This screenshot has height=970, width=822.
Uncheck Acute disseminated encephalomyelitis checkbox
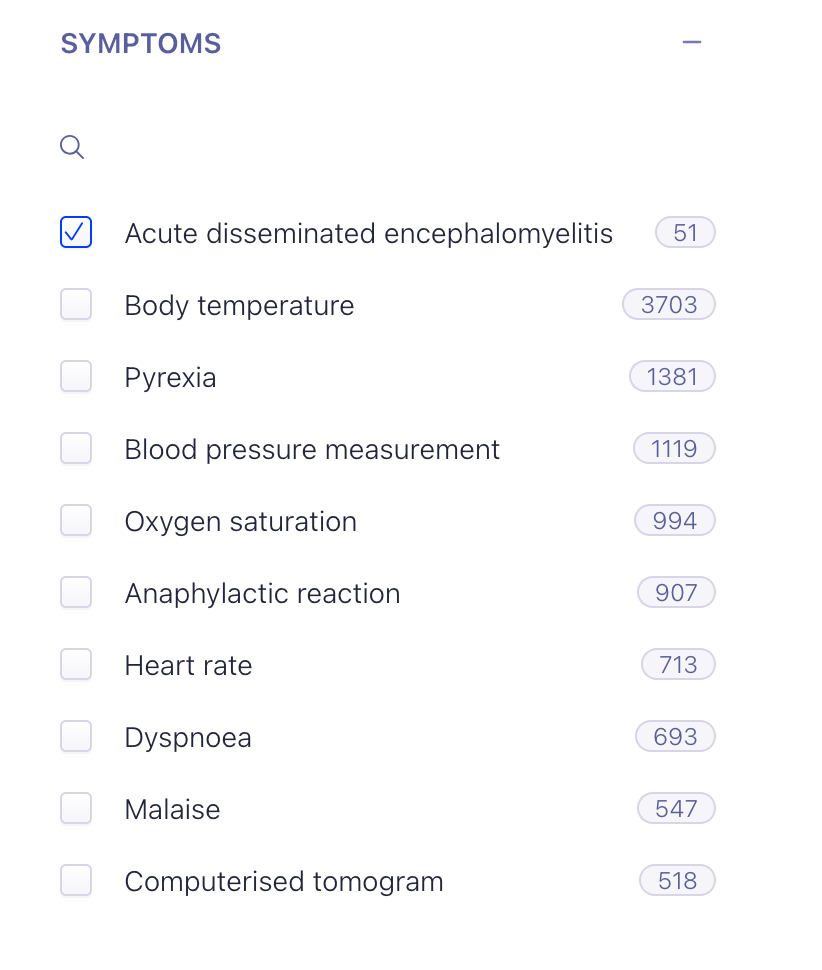76,233
